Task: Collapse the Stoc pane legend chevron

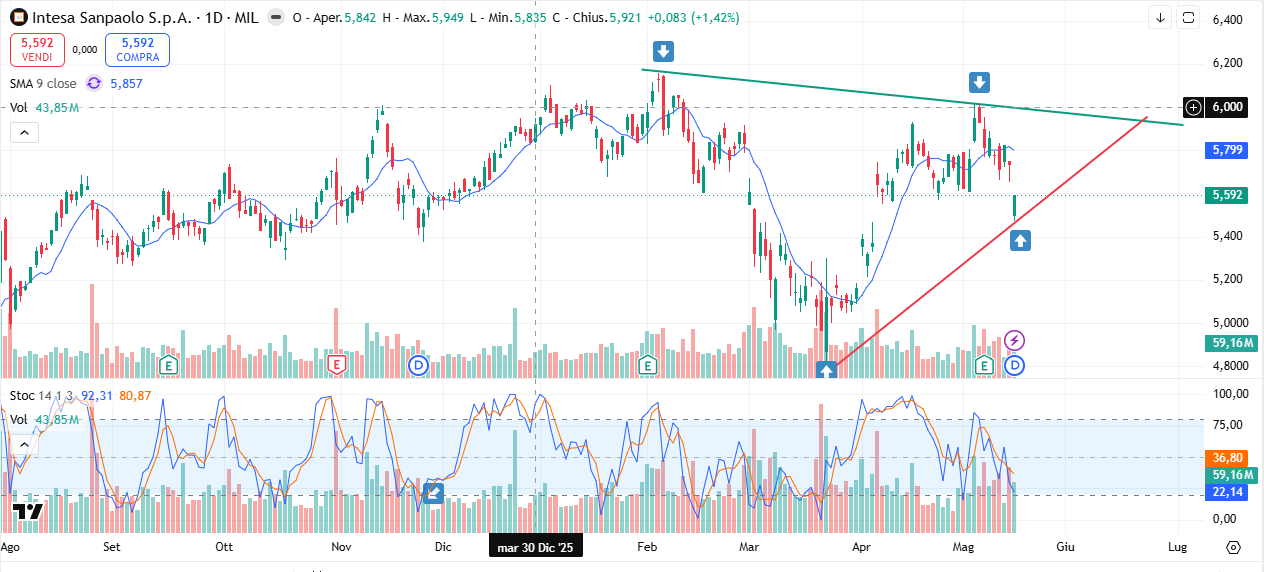Action: coord(25,443)
